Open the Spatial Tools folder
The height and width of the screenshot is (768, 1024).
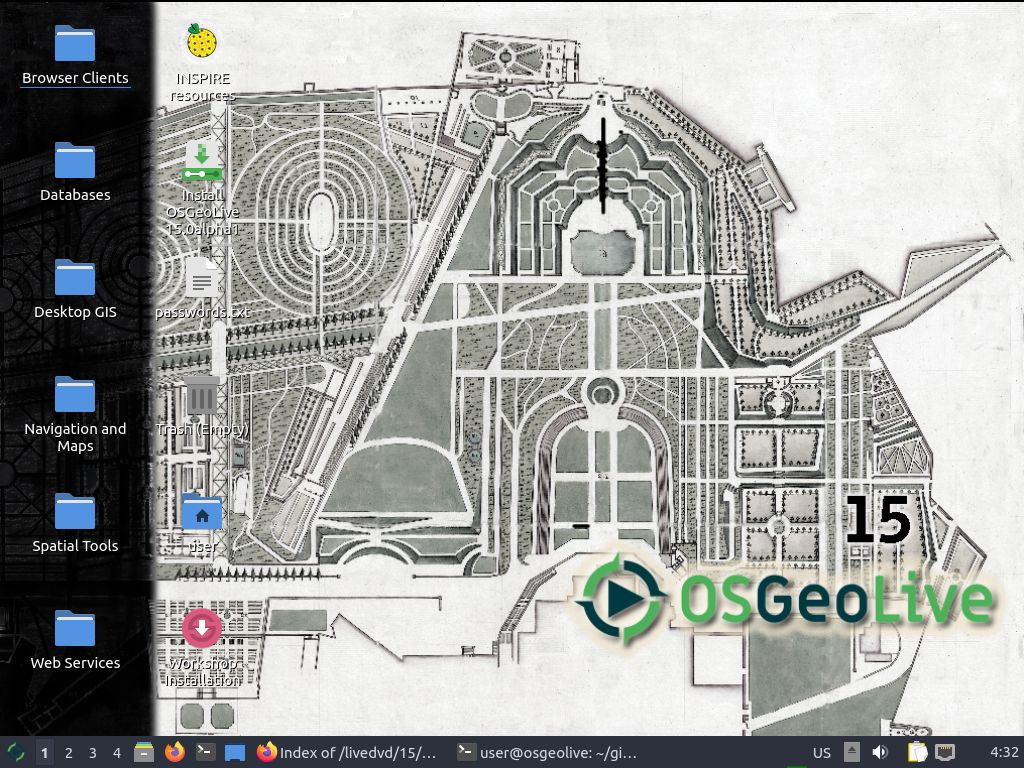point(75,513)
